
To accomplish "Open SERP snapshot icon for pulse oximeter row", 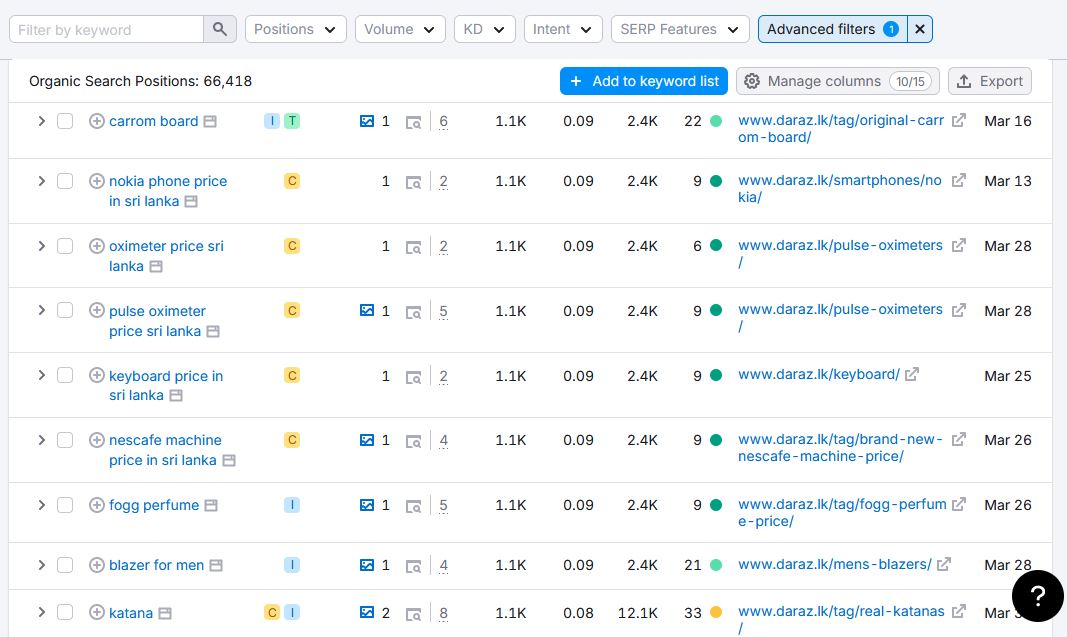I will coord(413,312).
